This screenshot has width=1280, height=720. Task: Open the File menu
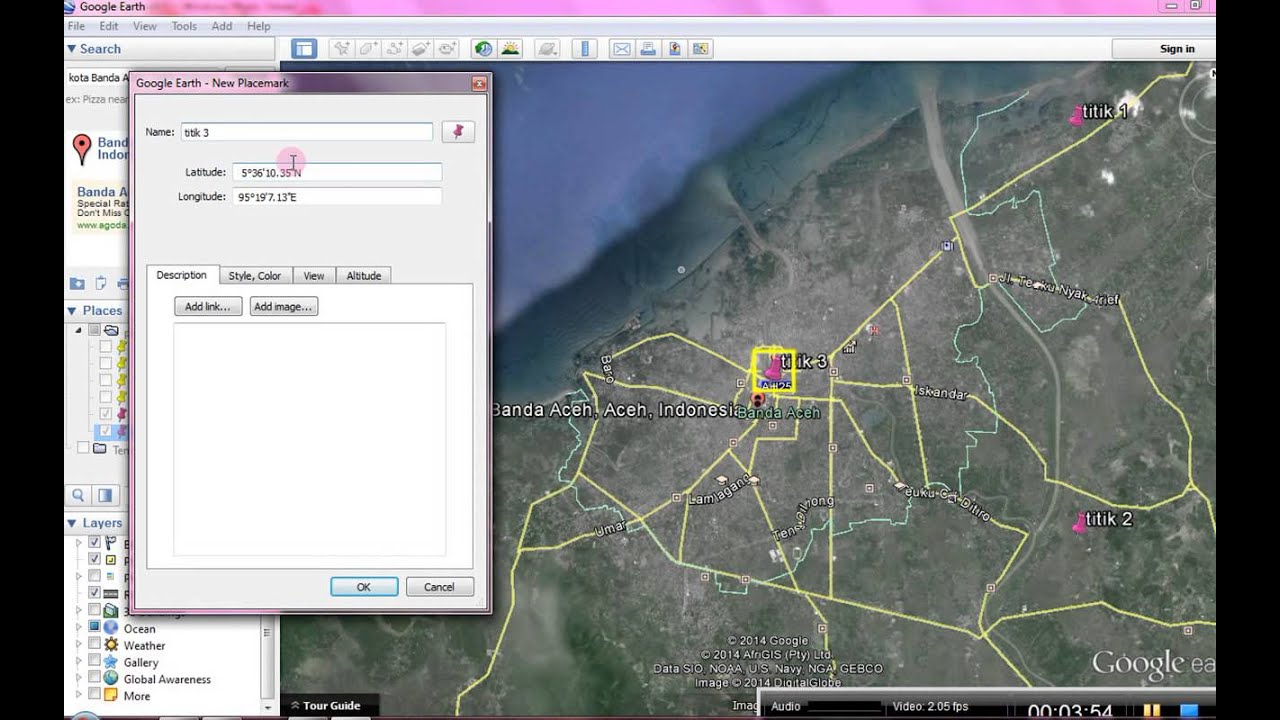click(76, 26)
